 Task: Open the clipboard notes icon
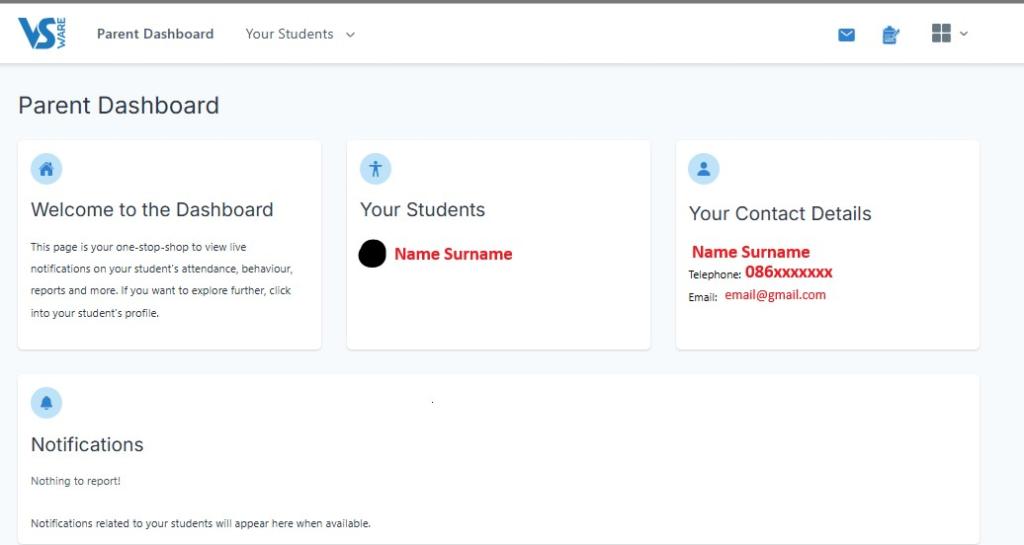890,35
